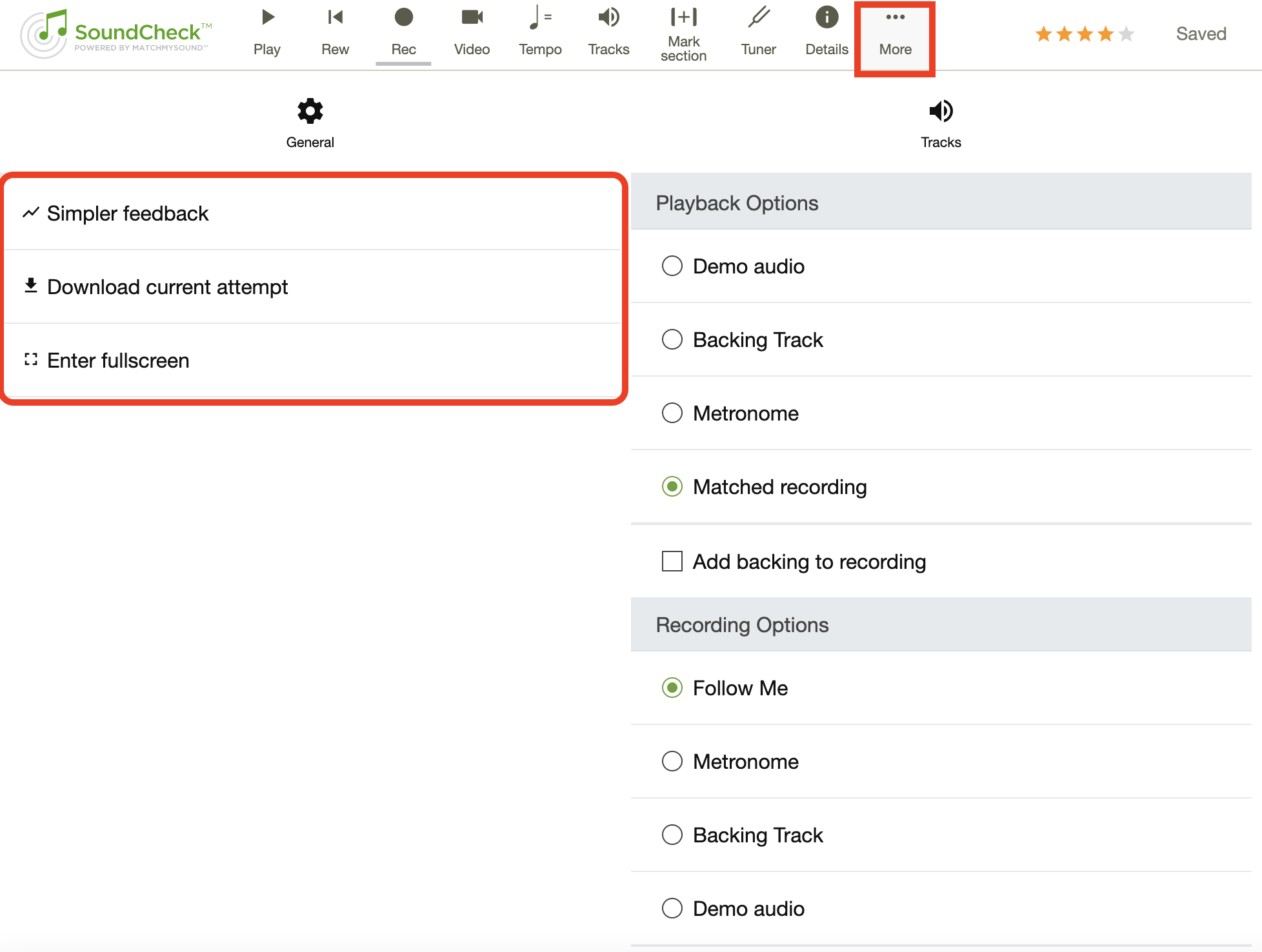Screen dimensions: 1262x952
Task: Switch to the General gear tab
Action: pyautogui.click(x=310, y=124)
